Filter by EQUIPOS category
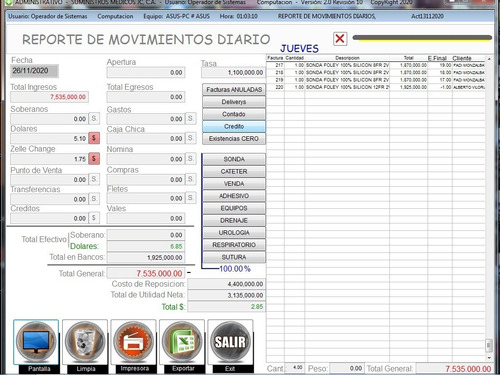The image size is (500, 375). tap(234, 208)
